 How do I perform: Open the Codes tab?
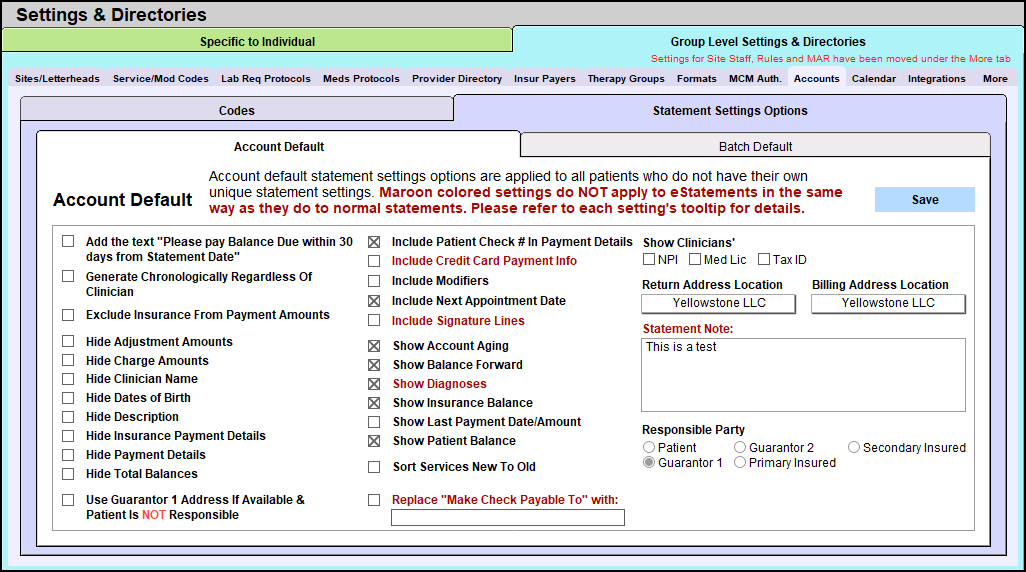(x=237, y=111)
